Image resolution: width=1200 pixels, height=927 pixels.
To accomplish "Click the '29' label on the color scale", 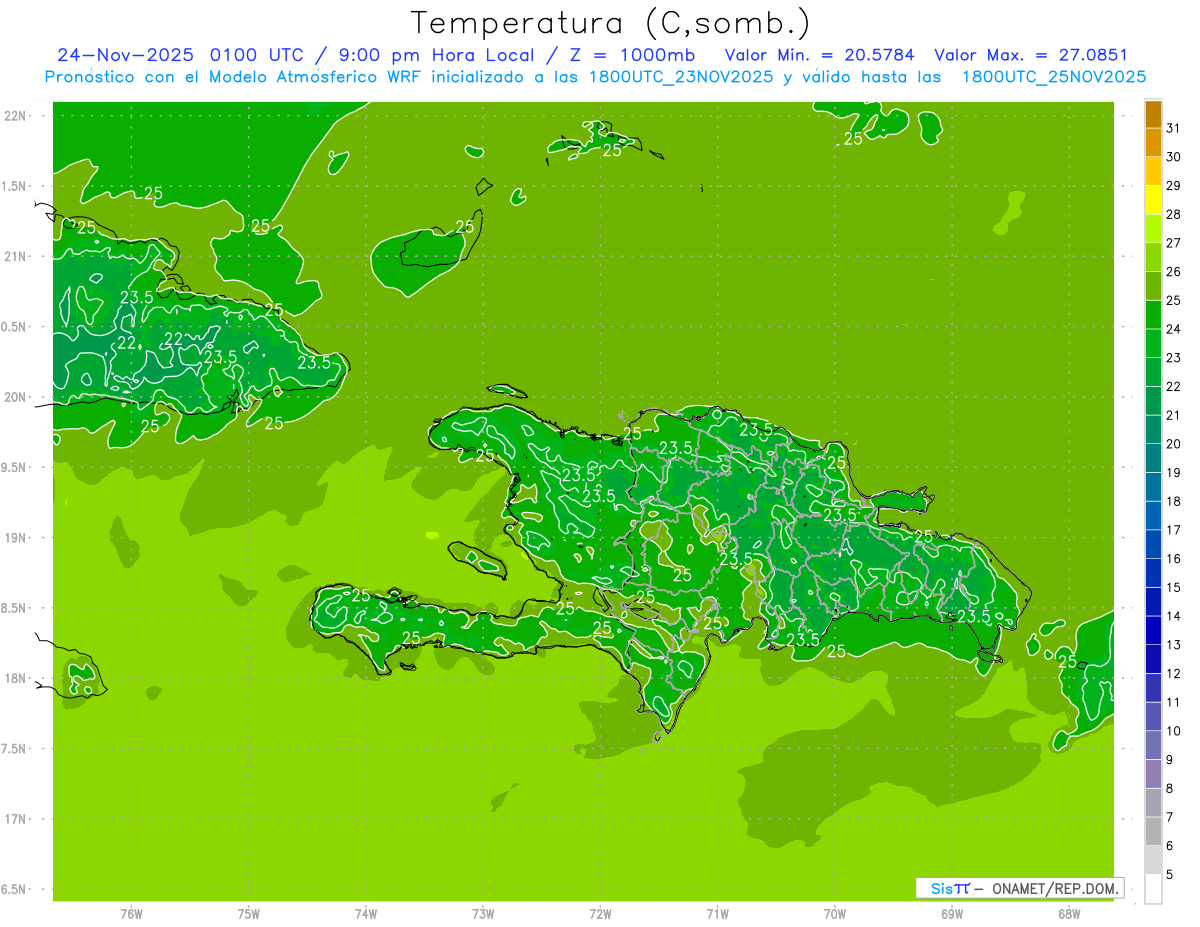I will pos(1174,186).
